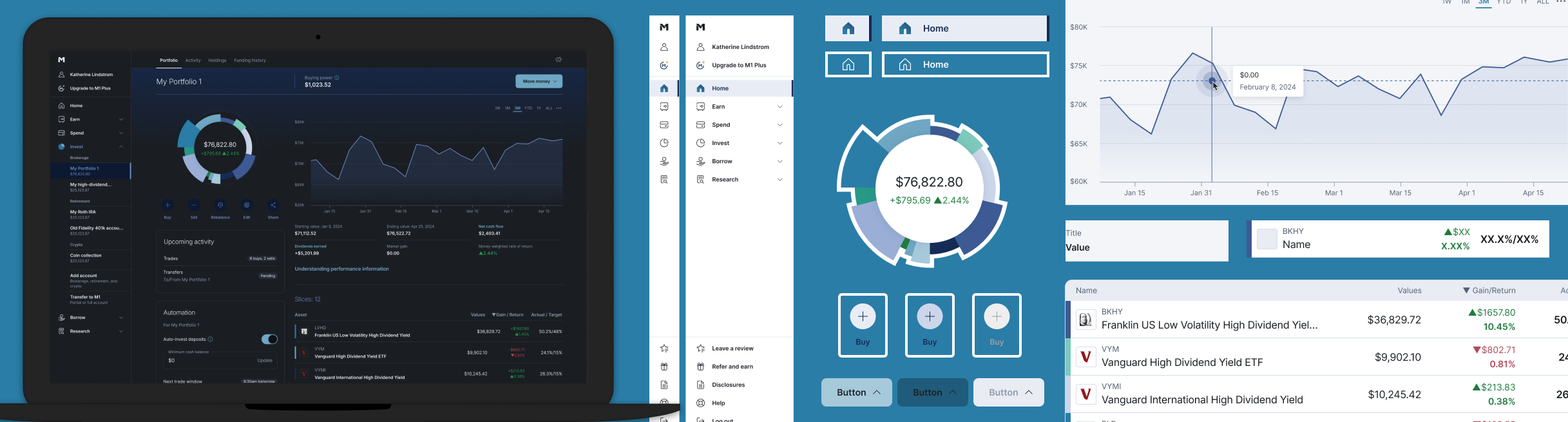This screenshot has height=422, width=1568.
Task: Select YTD range on the laptop chart
Action: (528, 108)
